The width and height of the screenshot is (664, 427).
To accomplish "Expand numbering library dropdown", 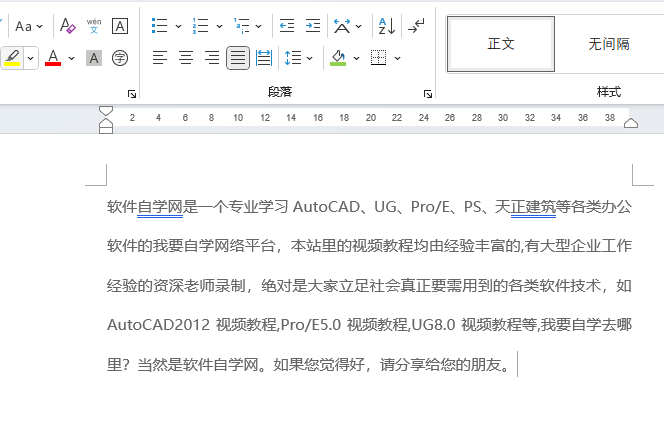I will 219,26.
